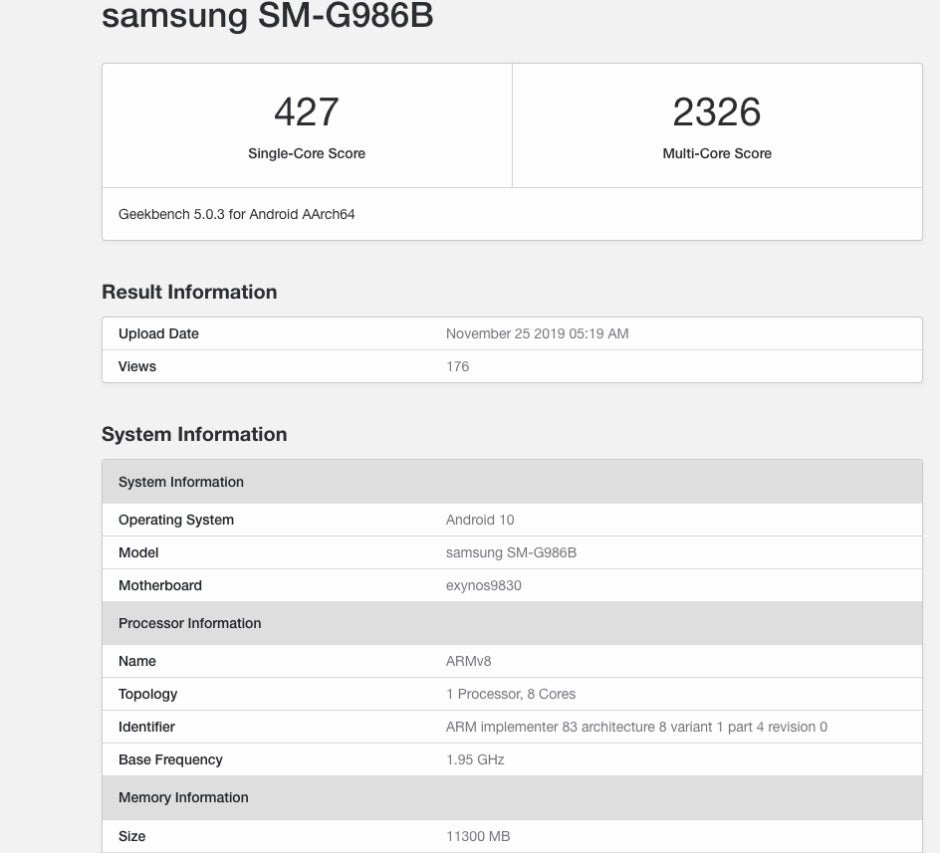Click the 'Identifier' row label
This screenshot has width=940, height=853.
146,727
